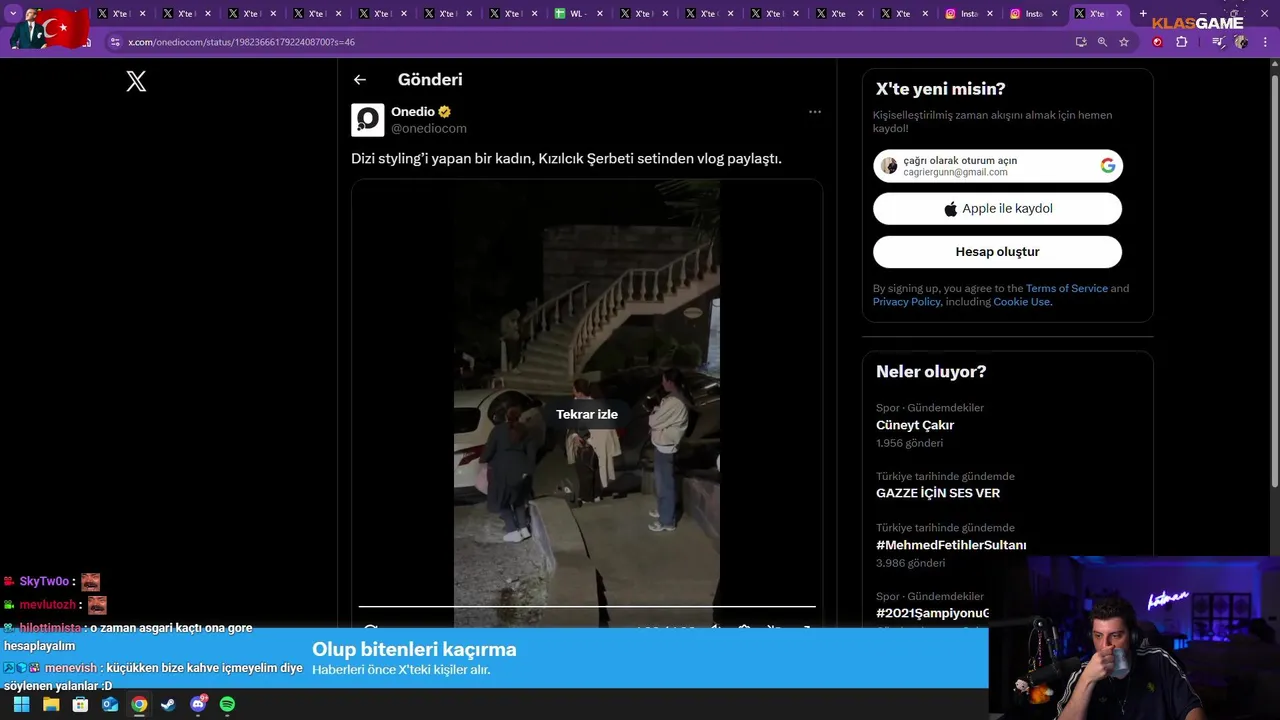Click the Neler oluyor? heading
Image resolution: width=1280 pixels, height=720 pixels.
click(931, 372)
